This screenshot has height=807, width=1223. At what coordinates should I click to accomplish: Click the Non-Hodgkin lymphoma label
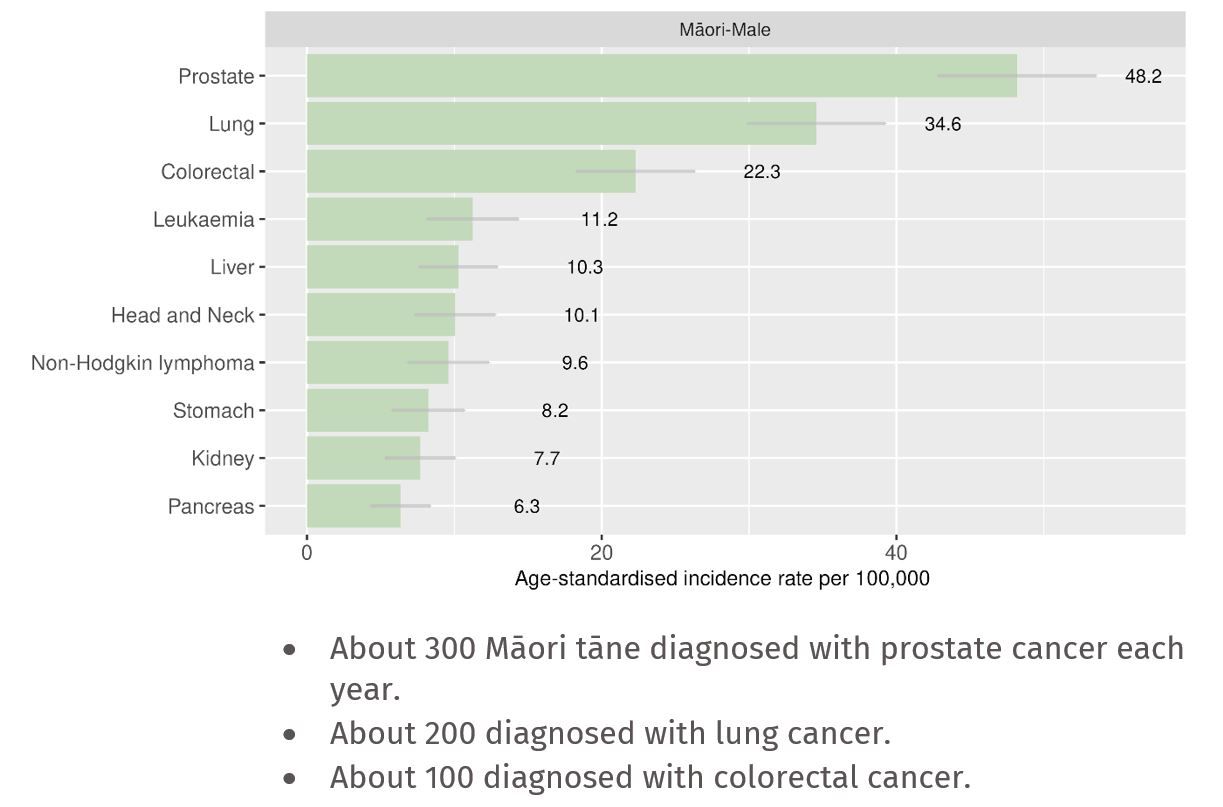[143, 363]
